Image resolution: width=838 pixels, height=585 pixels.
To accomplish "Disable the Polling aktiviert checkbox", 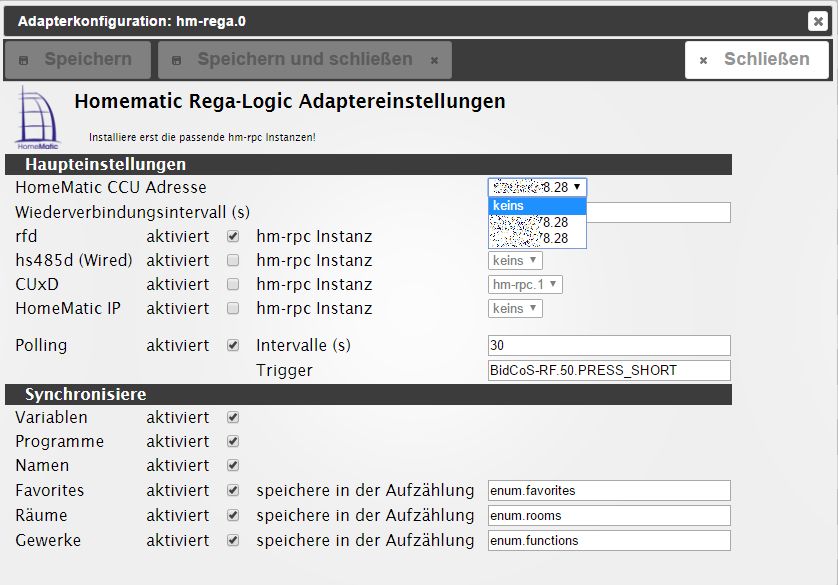I will (x=233, y=345).
